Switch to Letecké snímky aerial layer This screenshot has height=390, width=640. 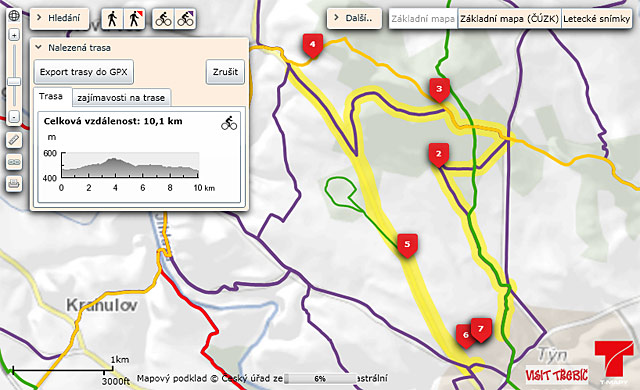click(596, 19)
